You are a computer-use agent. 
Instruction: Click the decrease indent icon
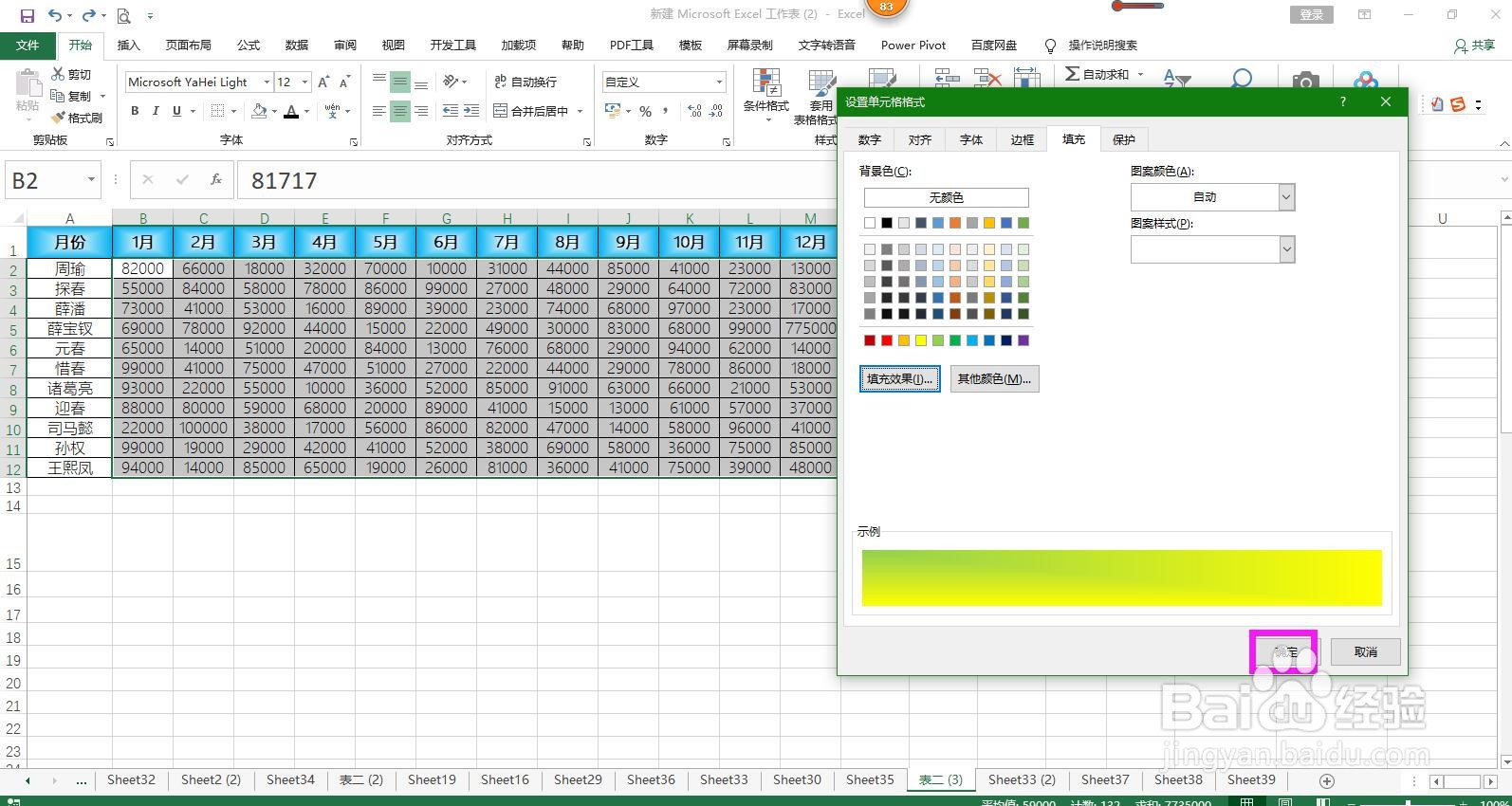point(451,111)
